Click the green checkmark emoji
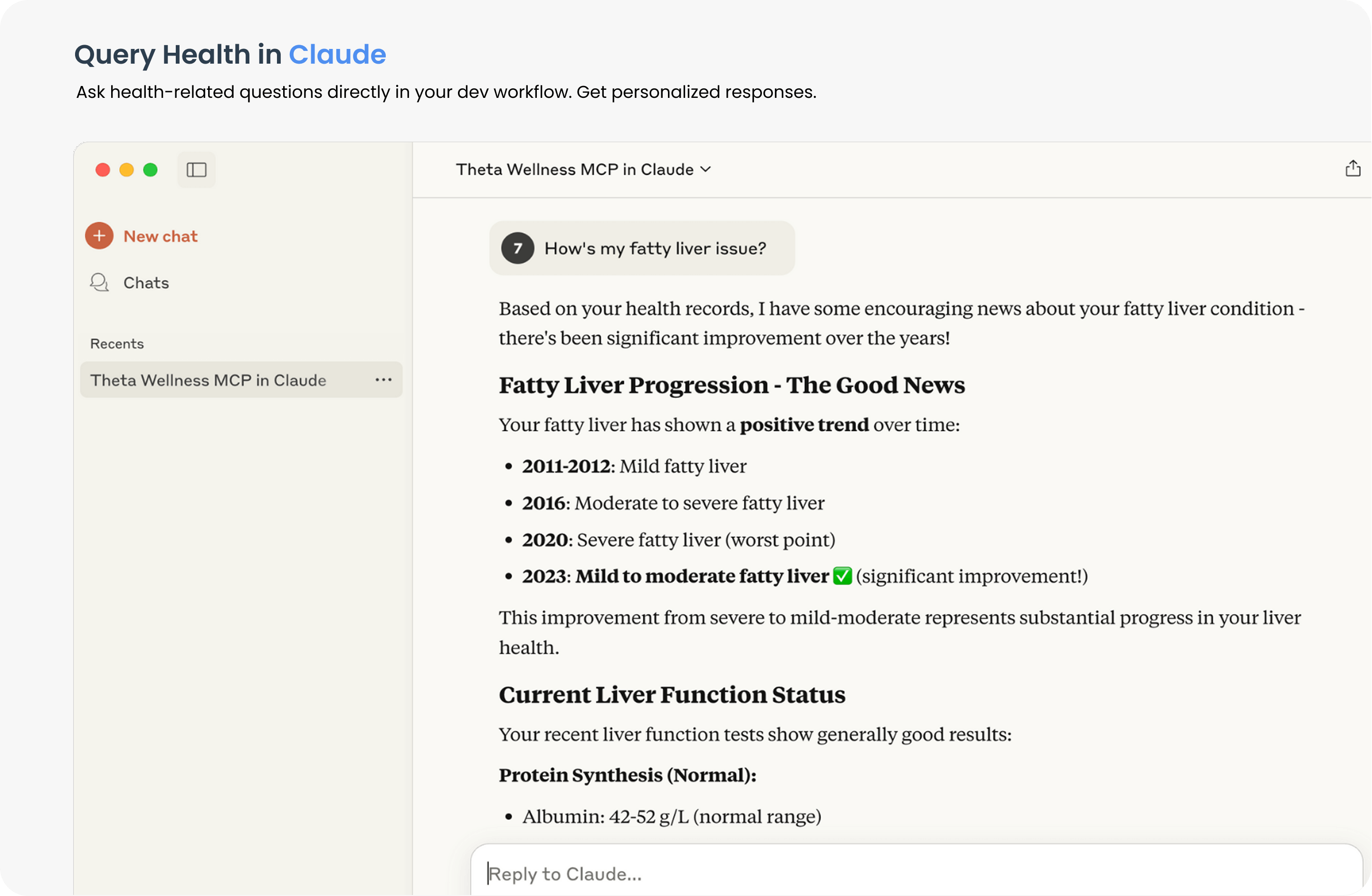Viewport: 1372px width, 896px height. (842, 576)
